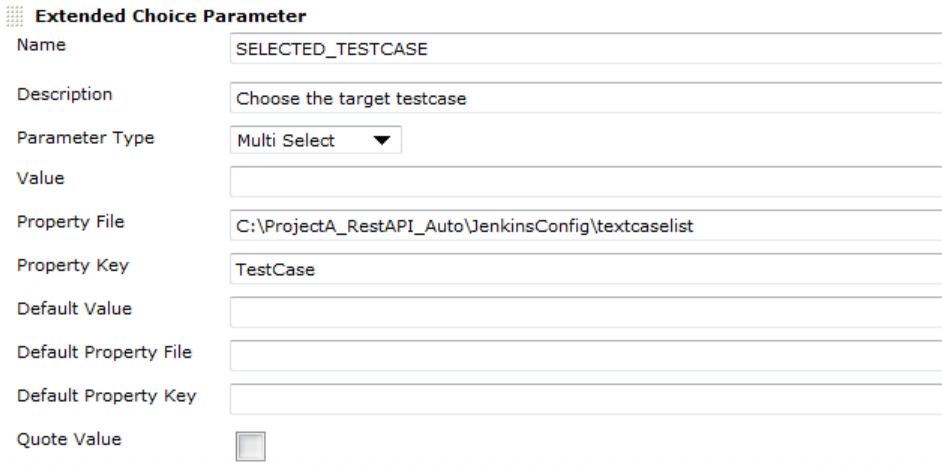The height and width of the screenshot is (474, 942).
Task: Click the Default Value label
Action: (74, 308)
